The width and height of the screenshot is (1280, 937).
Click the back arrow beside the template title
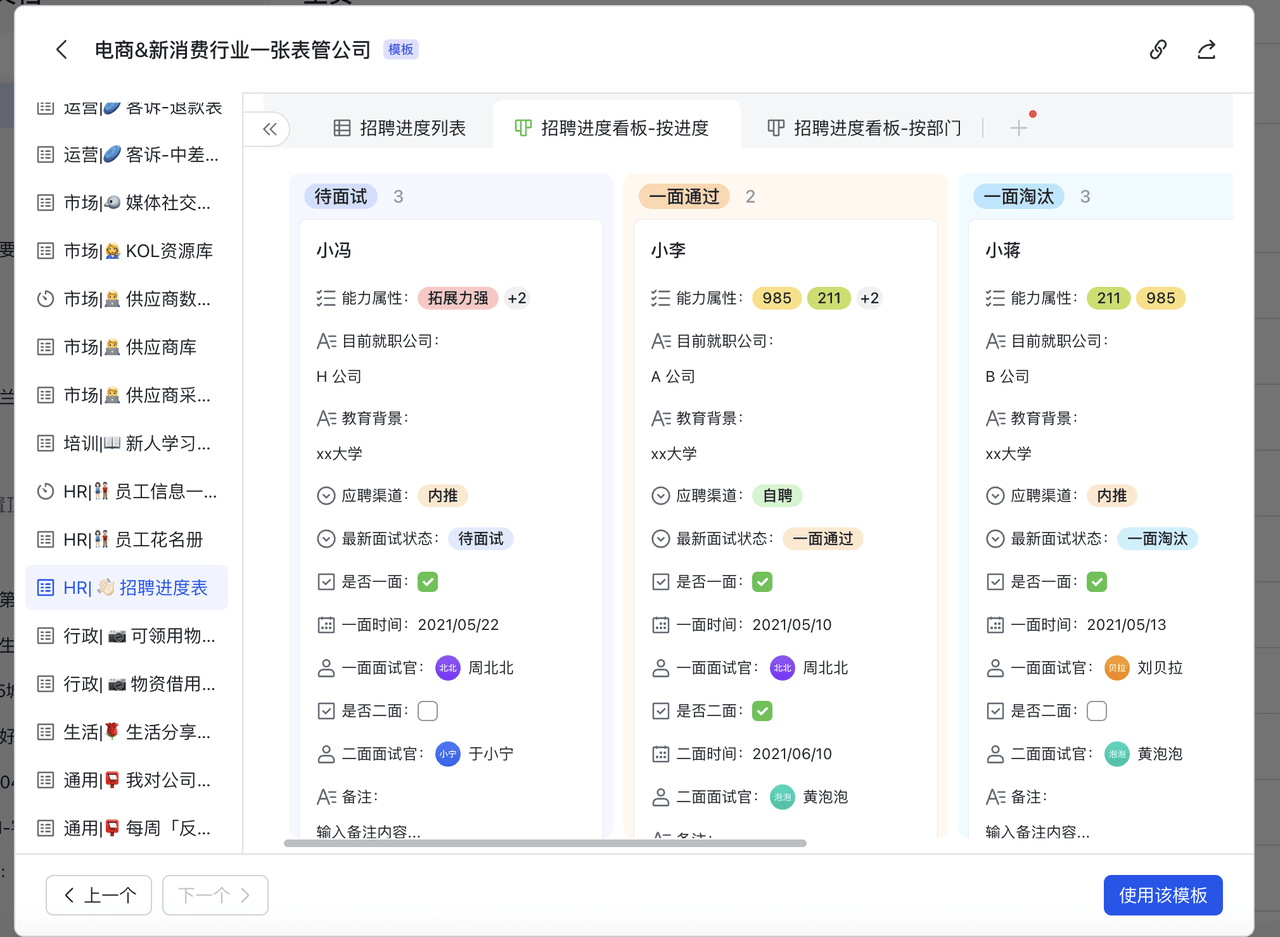coord(62,50)
